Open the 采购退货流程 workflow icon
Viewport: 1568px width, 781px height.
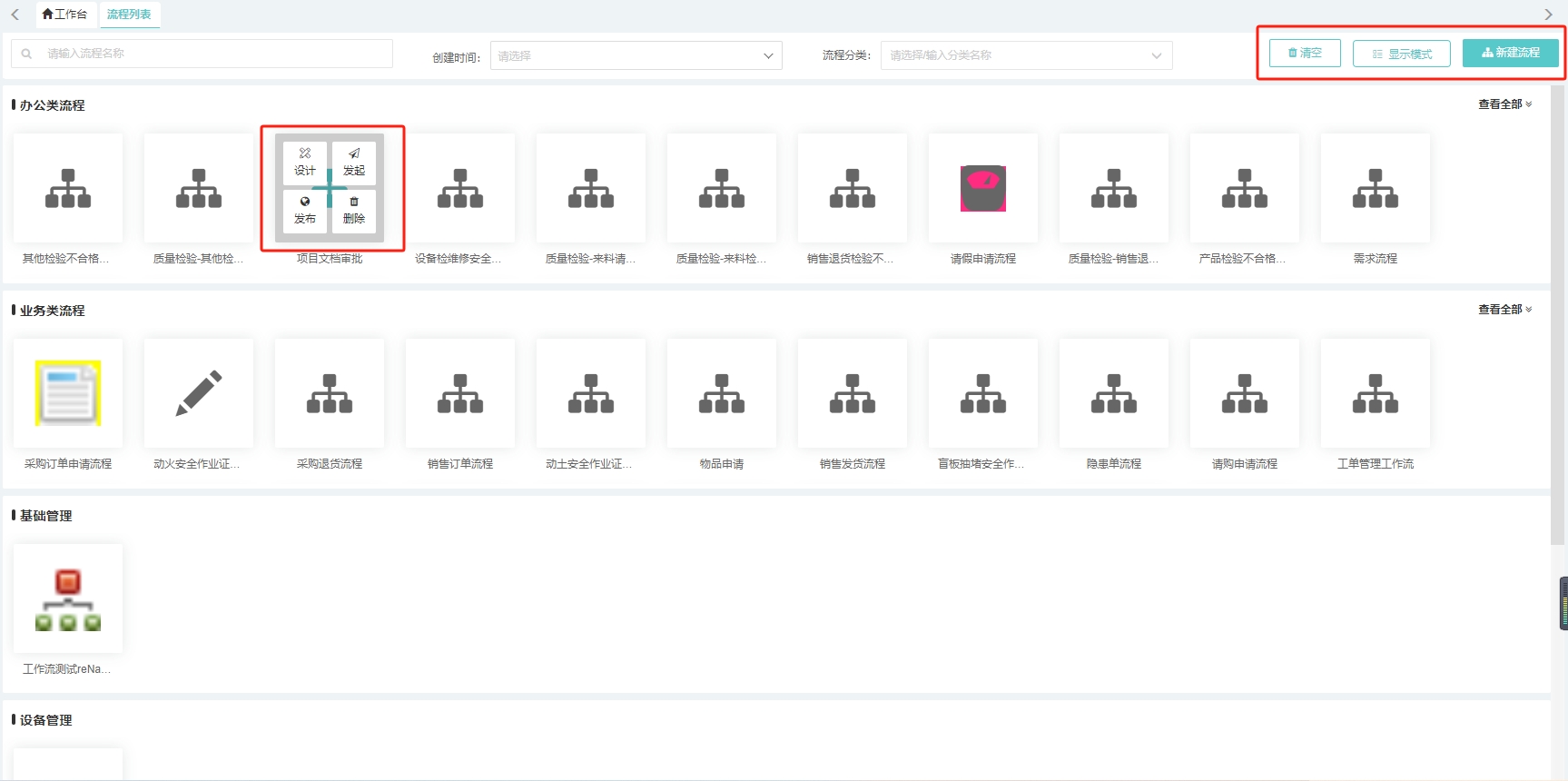tap(330, 393)
